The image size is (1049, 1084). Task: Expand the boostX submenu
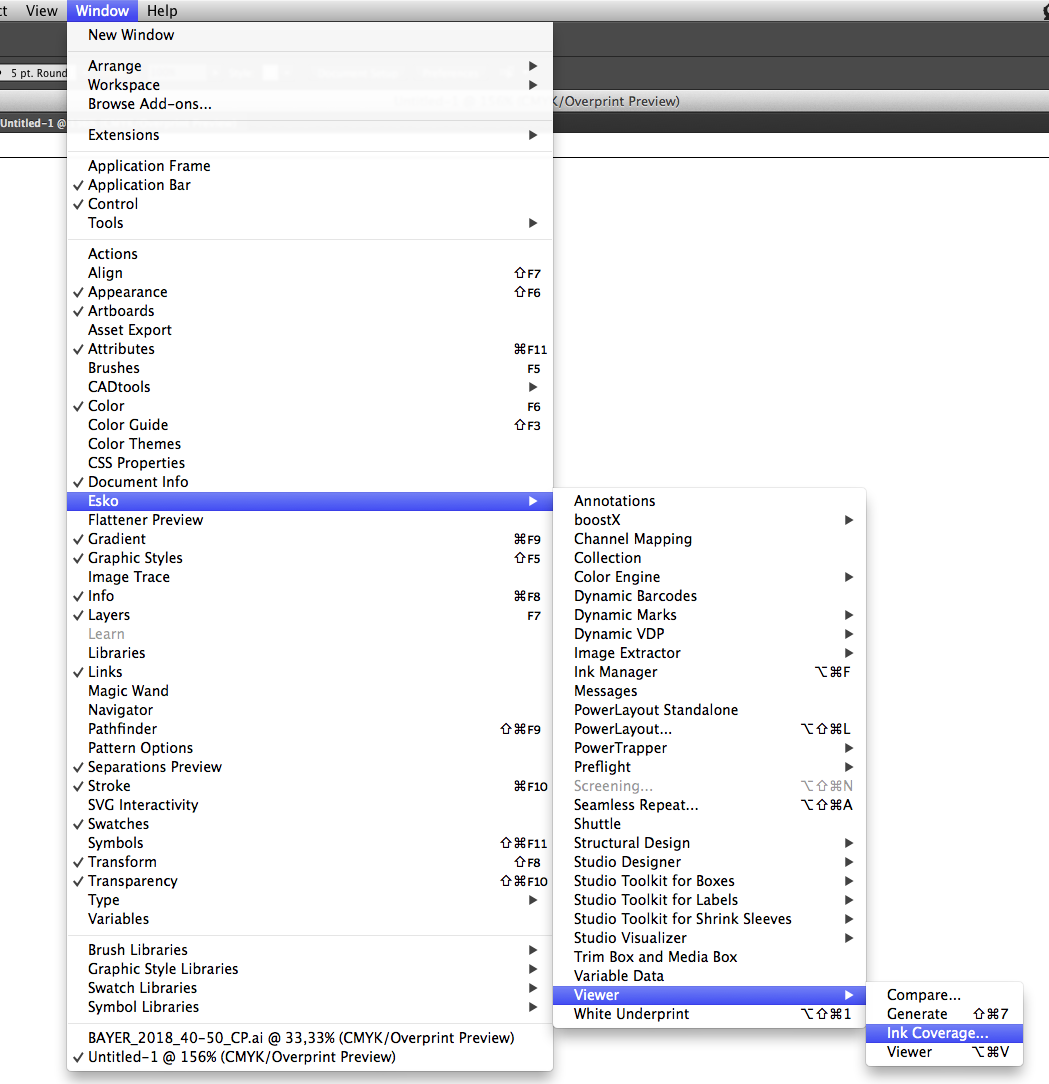click(x=709, y=520)
